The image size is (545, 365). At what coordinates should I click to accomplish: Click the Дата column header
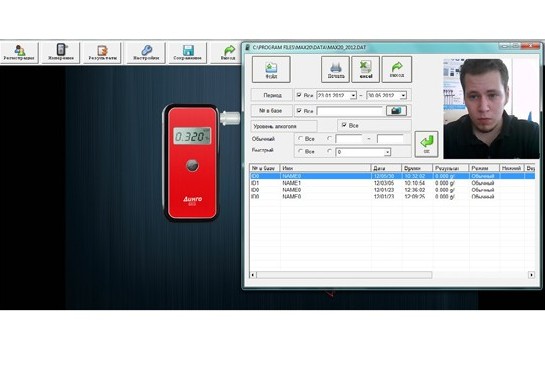(x=386, y=168)
